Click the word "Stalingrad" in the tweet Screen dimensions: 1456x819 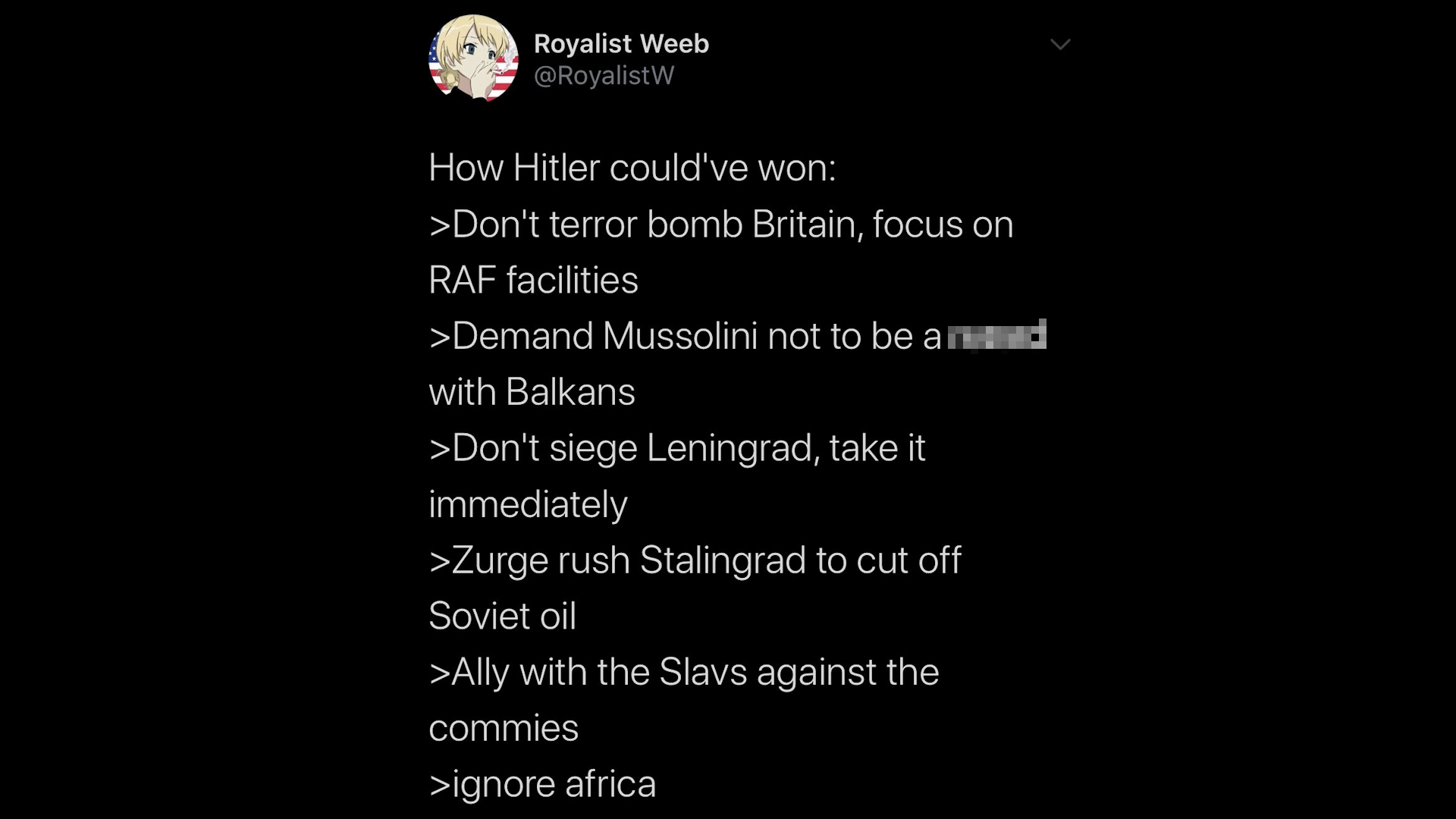click(x=723, y=560)
